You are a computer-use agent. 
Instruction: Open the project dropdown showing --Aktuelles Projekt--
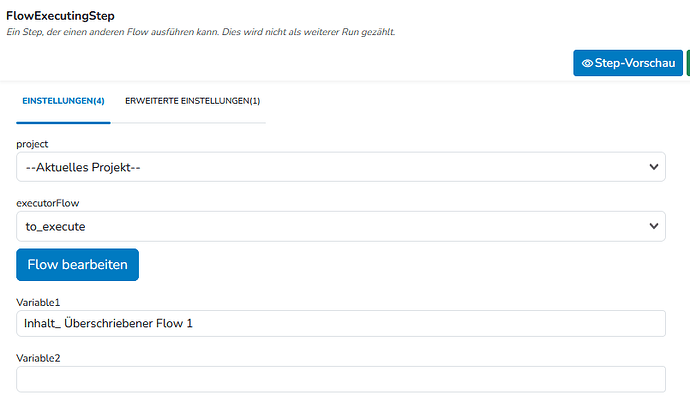click(x=341, y=167)
